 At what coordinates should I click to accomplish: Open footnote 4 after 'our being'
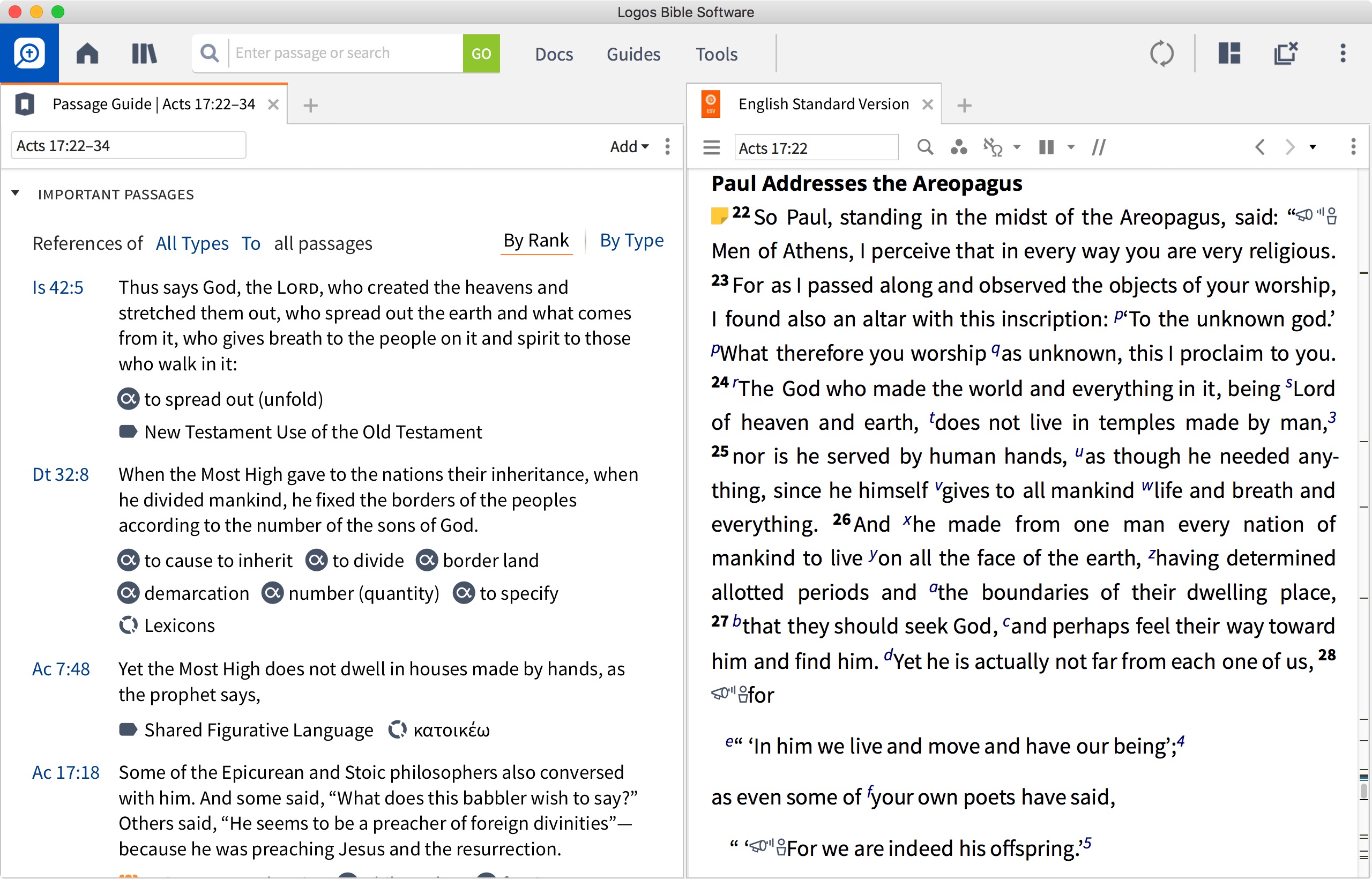(1181, 741)
